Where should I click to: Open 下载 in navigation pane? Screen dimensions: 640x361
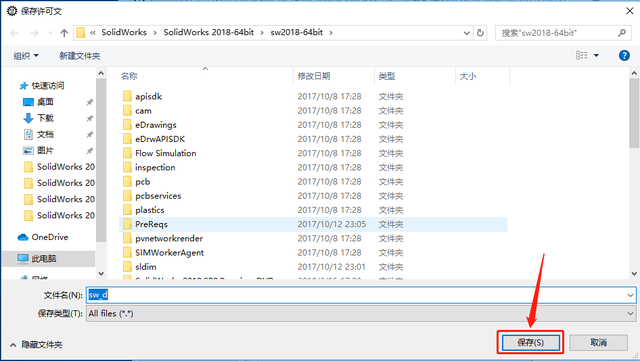point(45,118)
